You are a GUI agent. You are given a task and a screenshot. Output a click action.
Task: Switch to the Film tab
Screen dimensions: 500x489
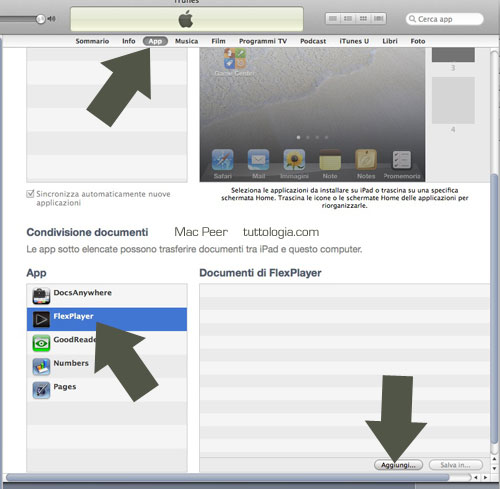point(218,41)
